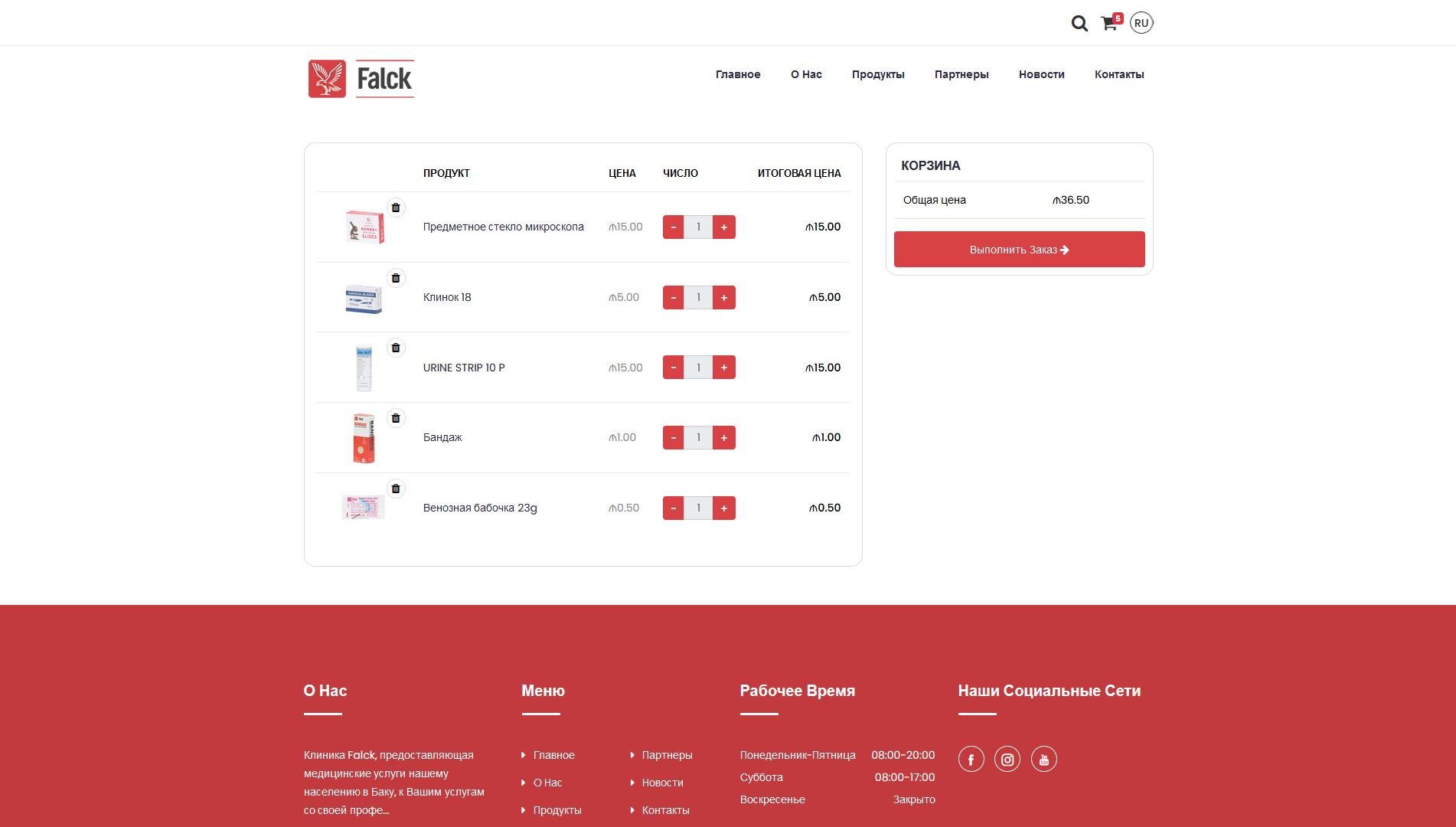Decrease quantity of URINE STRIP 10 P

tap(673, 368)
